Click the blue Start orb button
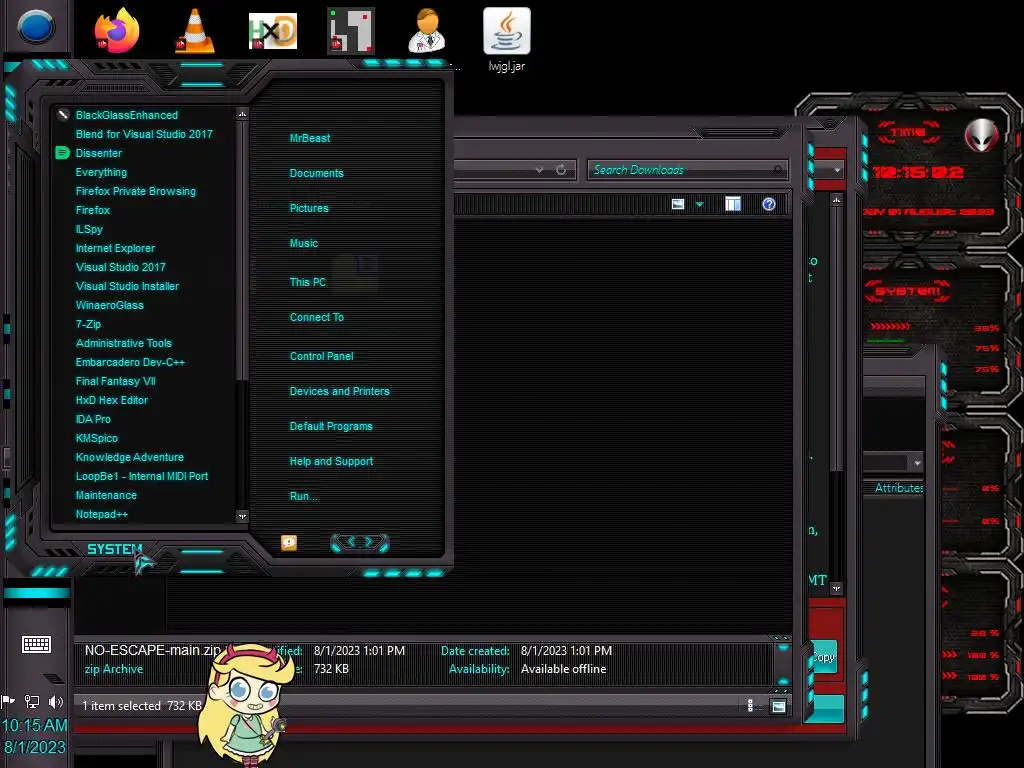This screenshot has height=768, width=1024. click(x=36, y=27)
